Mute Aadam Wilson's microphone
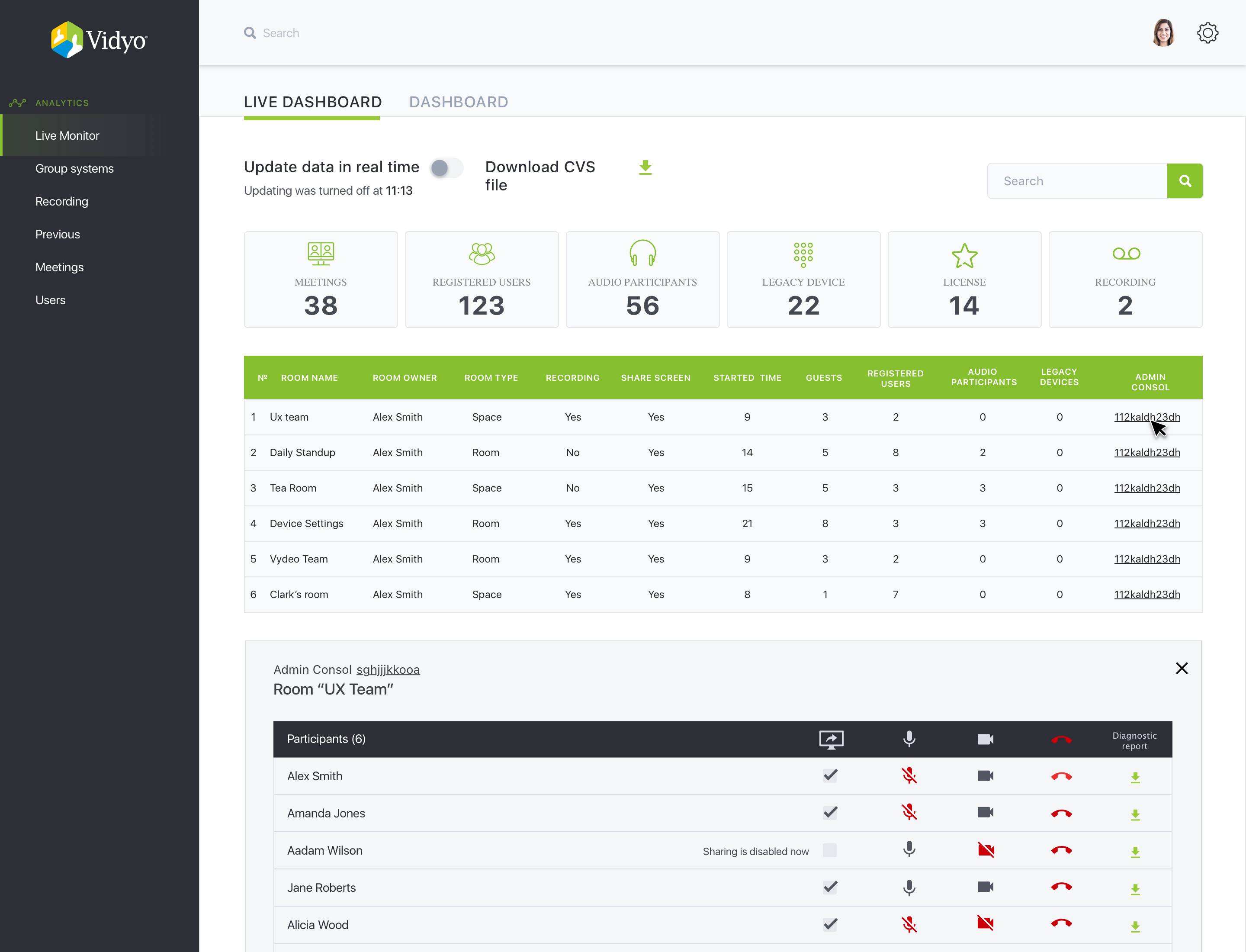Screen dimensions: 1246x952 click(x=909, y=849)
